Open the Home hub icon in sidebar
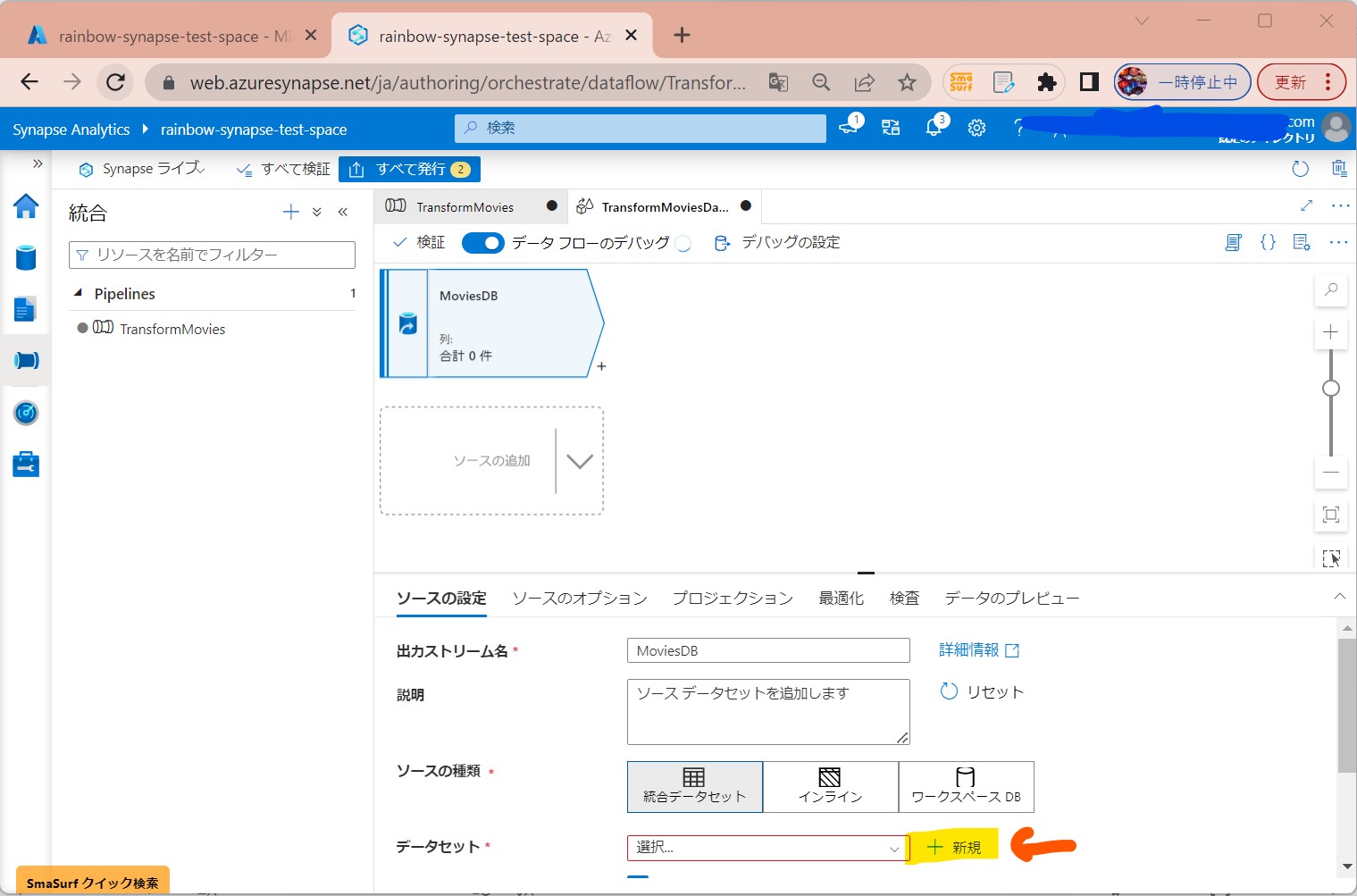 point(26,206)
